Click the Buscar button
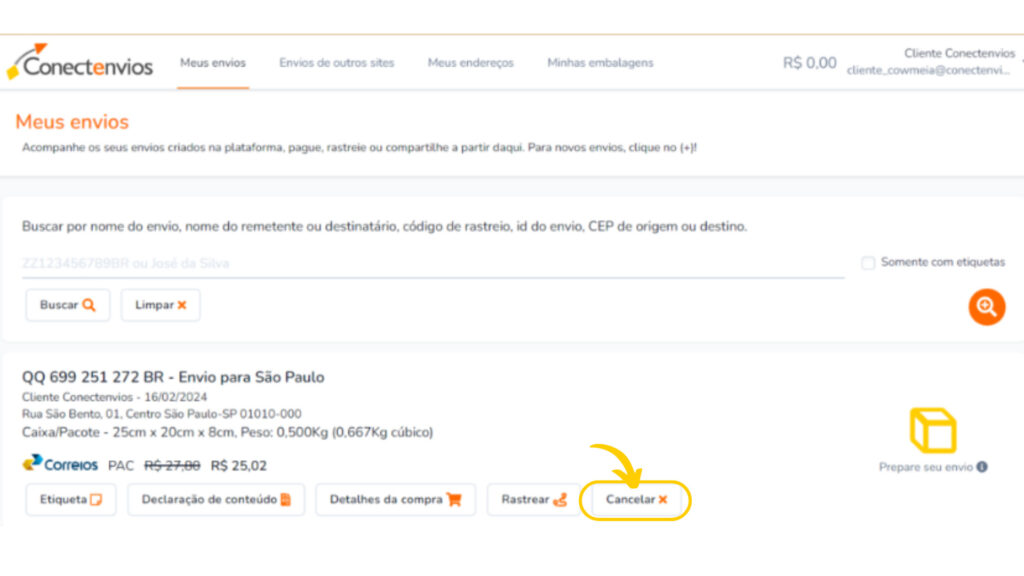Image resolution: width=1024 pixels, height=576 pixels. [x=68, y=305]
